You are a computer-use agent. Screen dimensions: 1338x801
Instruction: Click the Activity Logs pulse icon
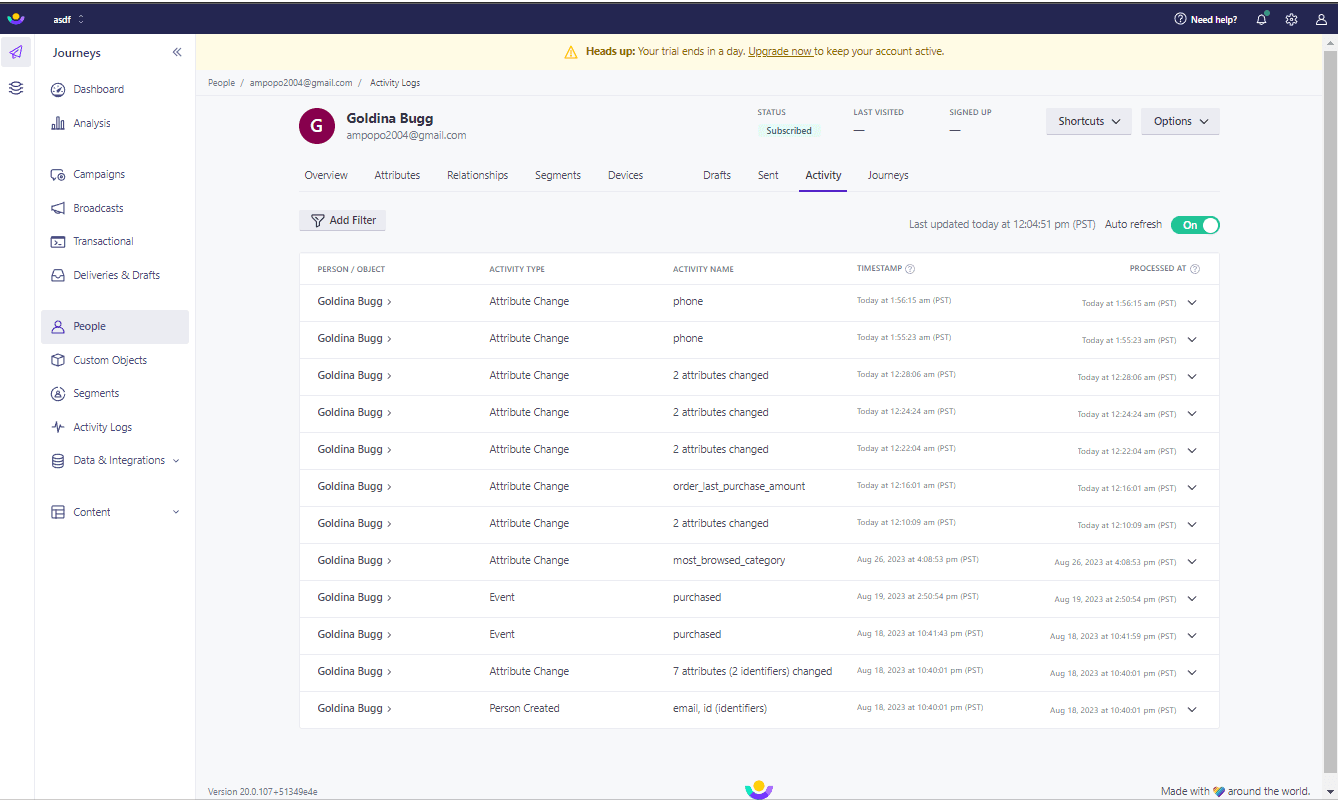58,427
